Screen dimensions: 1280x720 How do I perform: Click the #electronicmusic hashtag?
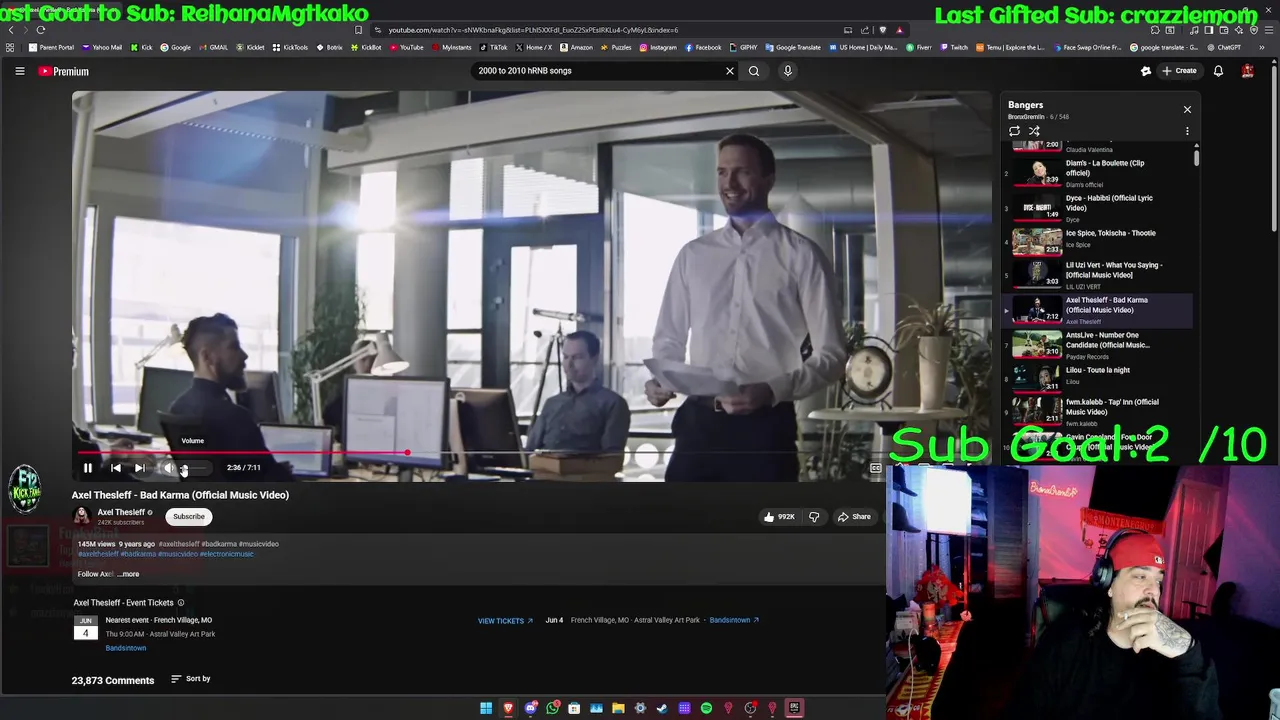(x=226, y=554)
